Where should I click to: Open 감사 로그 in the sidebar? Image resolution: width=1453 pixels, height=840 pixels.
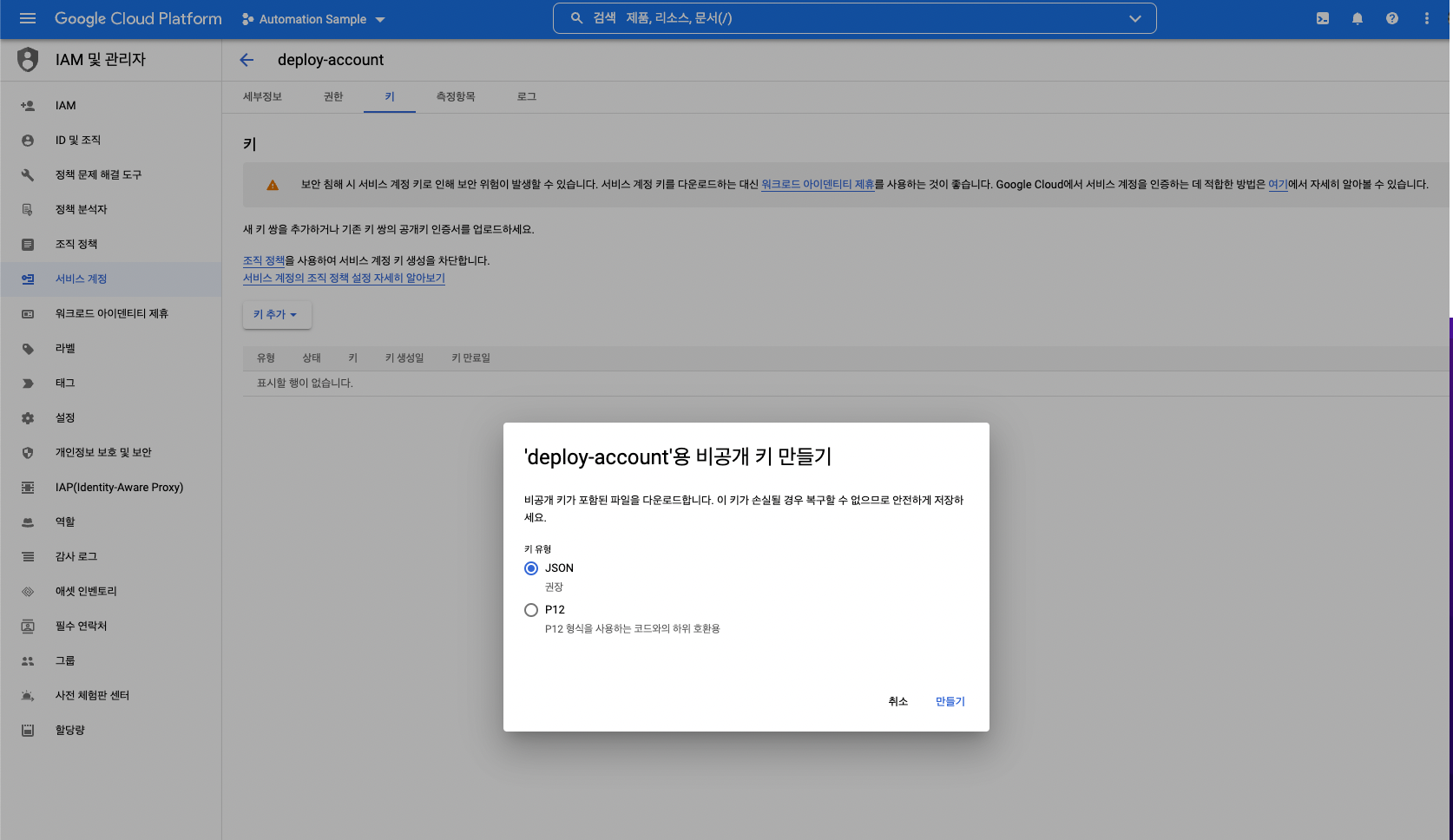111,557
